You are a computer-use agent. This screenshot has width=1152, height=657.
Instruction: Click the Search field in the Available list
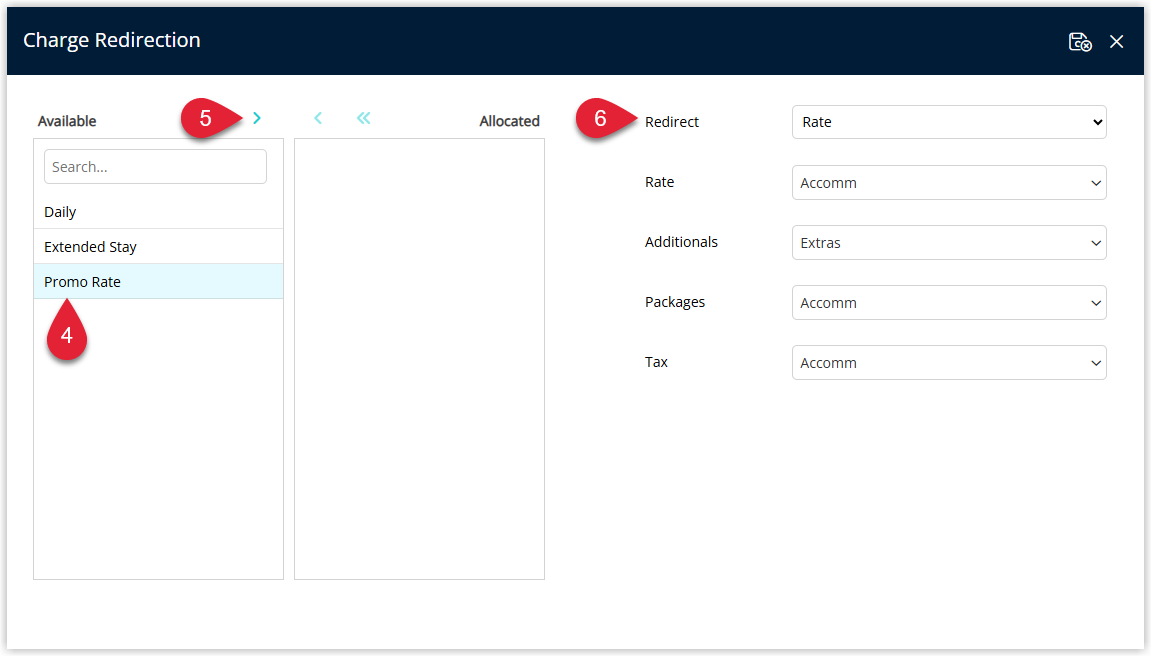point(155,167)
